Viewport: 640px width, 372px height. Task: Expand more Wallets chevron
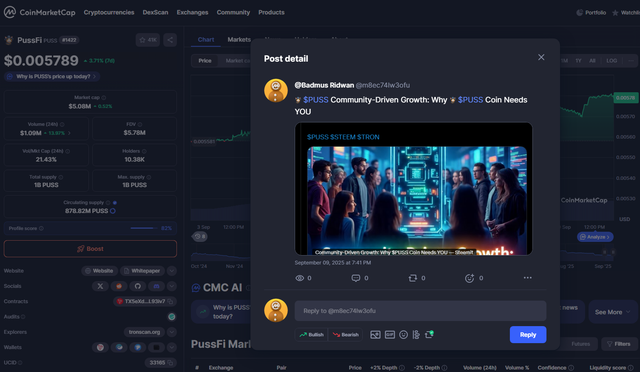pos(172,347)
